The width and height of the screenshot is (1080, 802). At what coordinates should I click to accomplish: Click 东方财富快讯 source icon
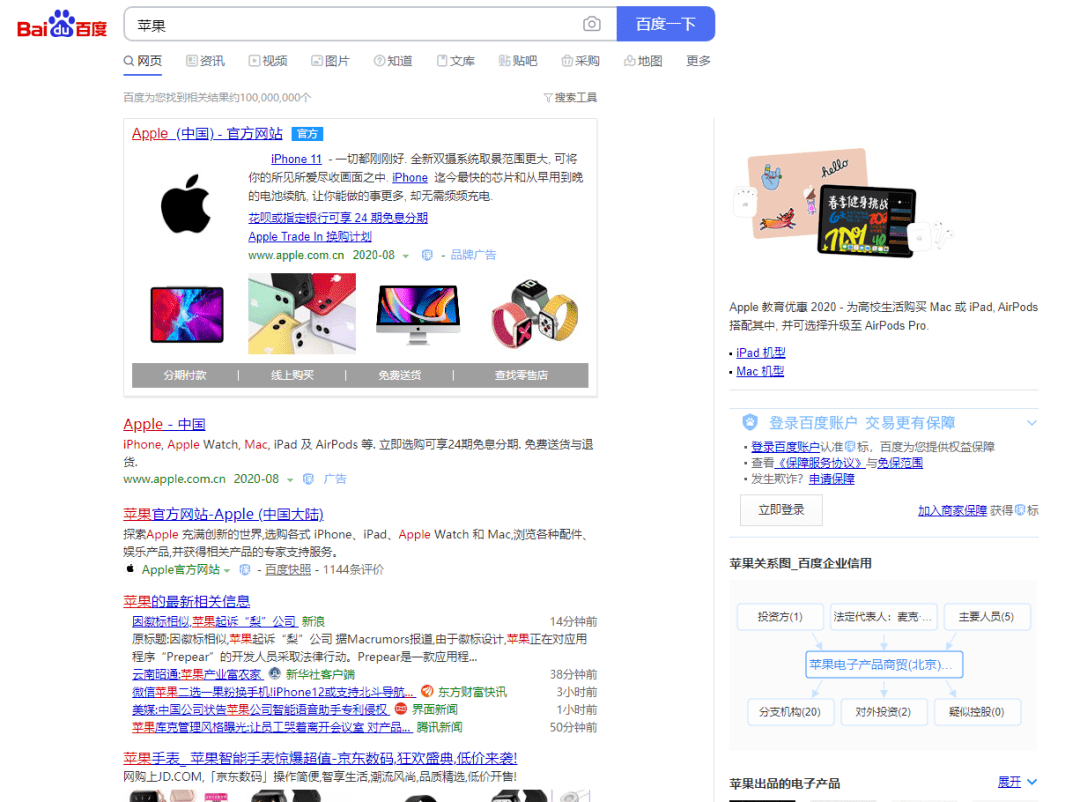[427, 691]
